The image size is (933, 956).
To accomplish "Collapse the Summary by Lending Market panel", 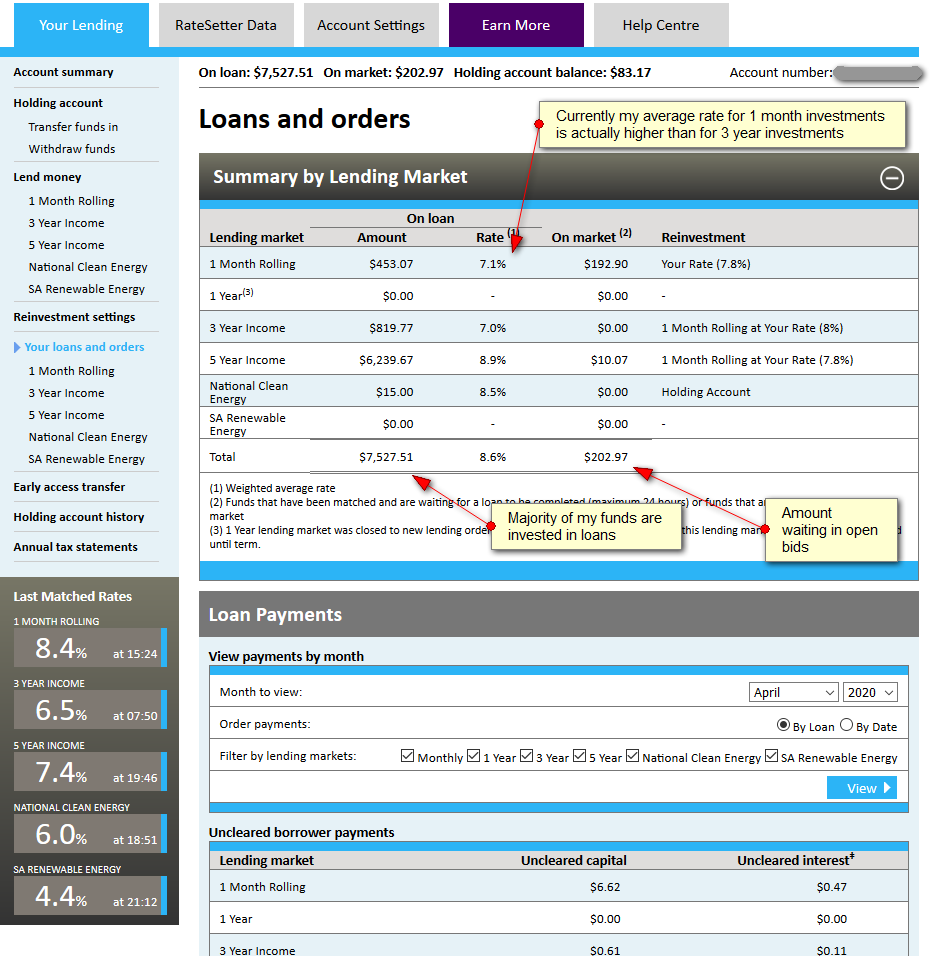I will point(892,178).
